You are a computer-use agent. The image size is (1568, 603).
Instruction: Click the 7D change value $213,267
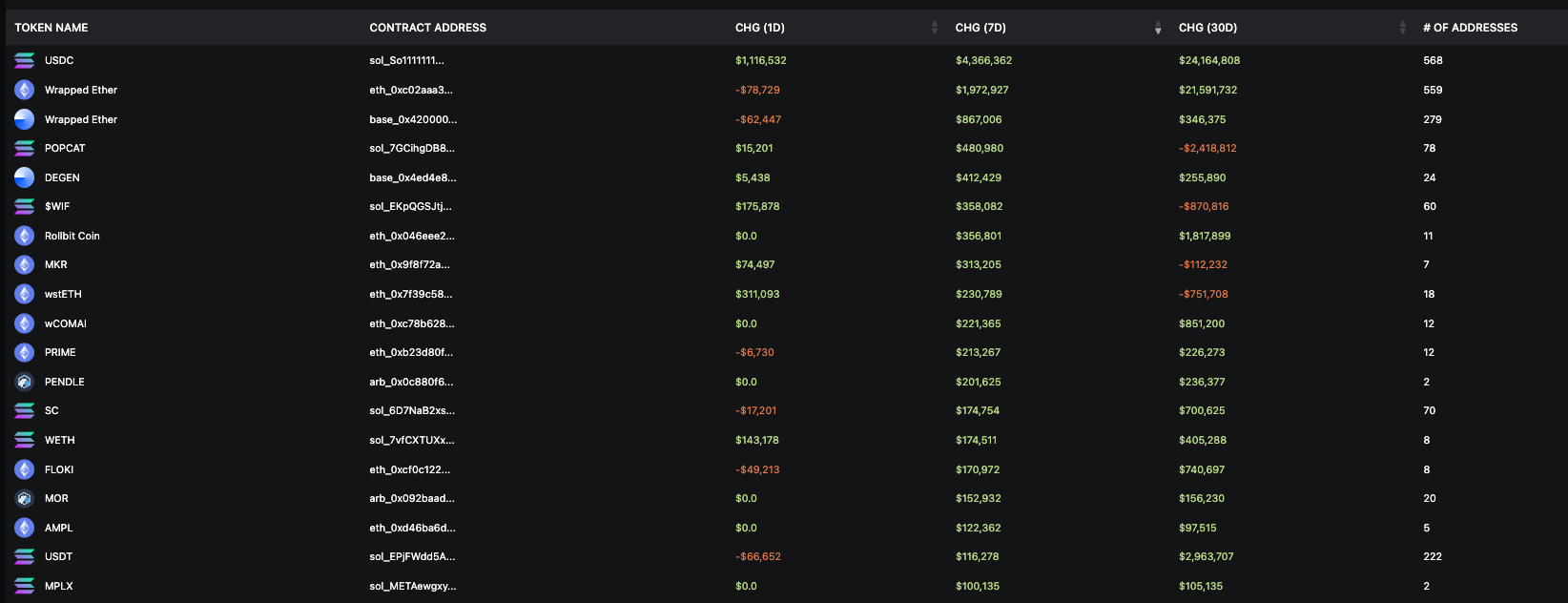[979, 352]
